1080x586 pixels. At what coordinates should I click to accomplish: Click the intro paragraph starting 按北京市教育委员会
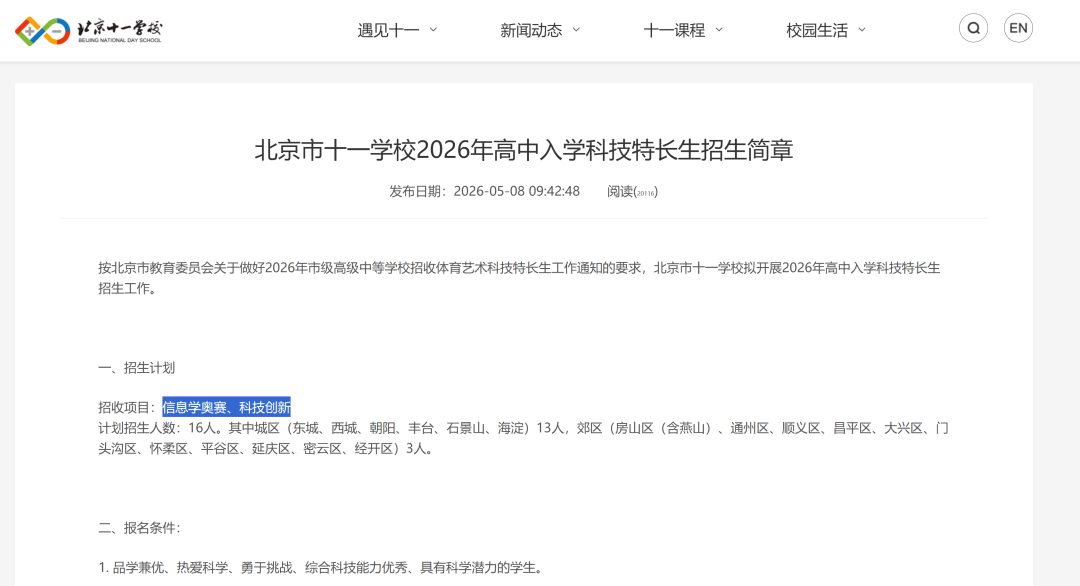click(x=519, y=278)
